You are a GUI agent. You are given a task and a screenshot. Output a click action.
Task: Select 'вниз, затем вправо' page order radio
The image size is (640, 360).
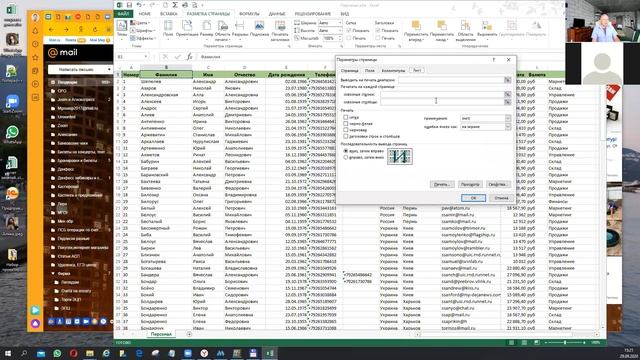346,151
